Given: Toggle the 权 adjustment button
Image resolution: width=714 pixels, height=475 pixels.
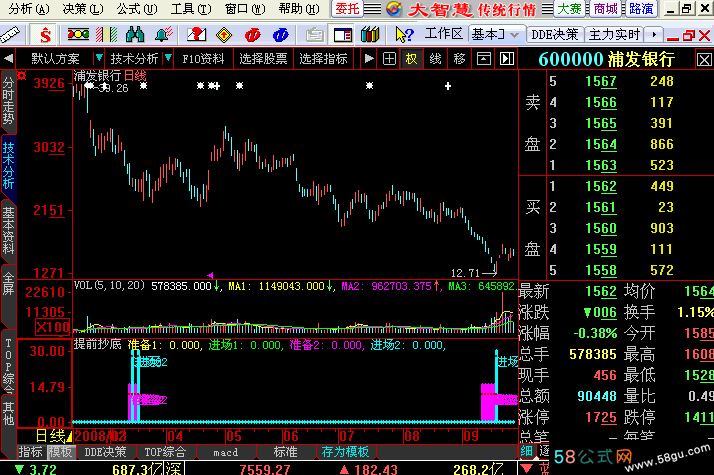Looking at the screenshot, I should click(x=412, y=59).
